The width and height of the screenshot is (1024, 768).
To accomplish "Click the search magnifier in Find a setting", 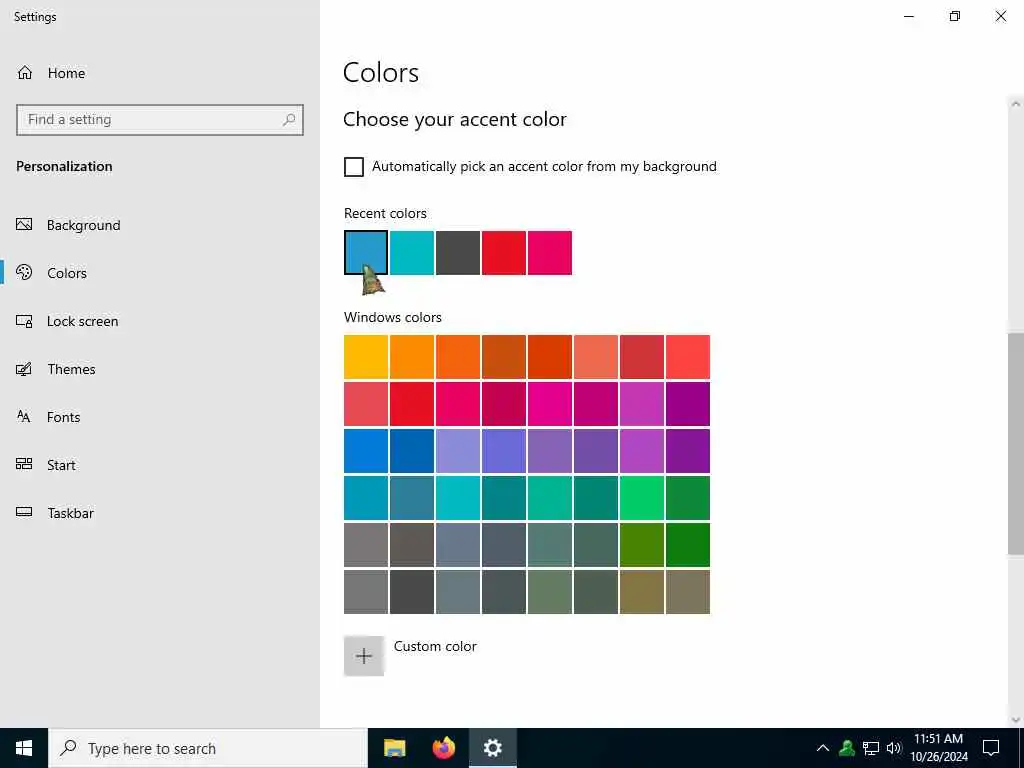I will [x=289, y=120].
